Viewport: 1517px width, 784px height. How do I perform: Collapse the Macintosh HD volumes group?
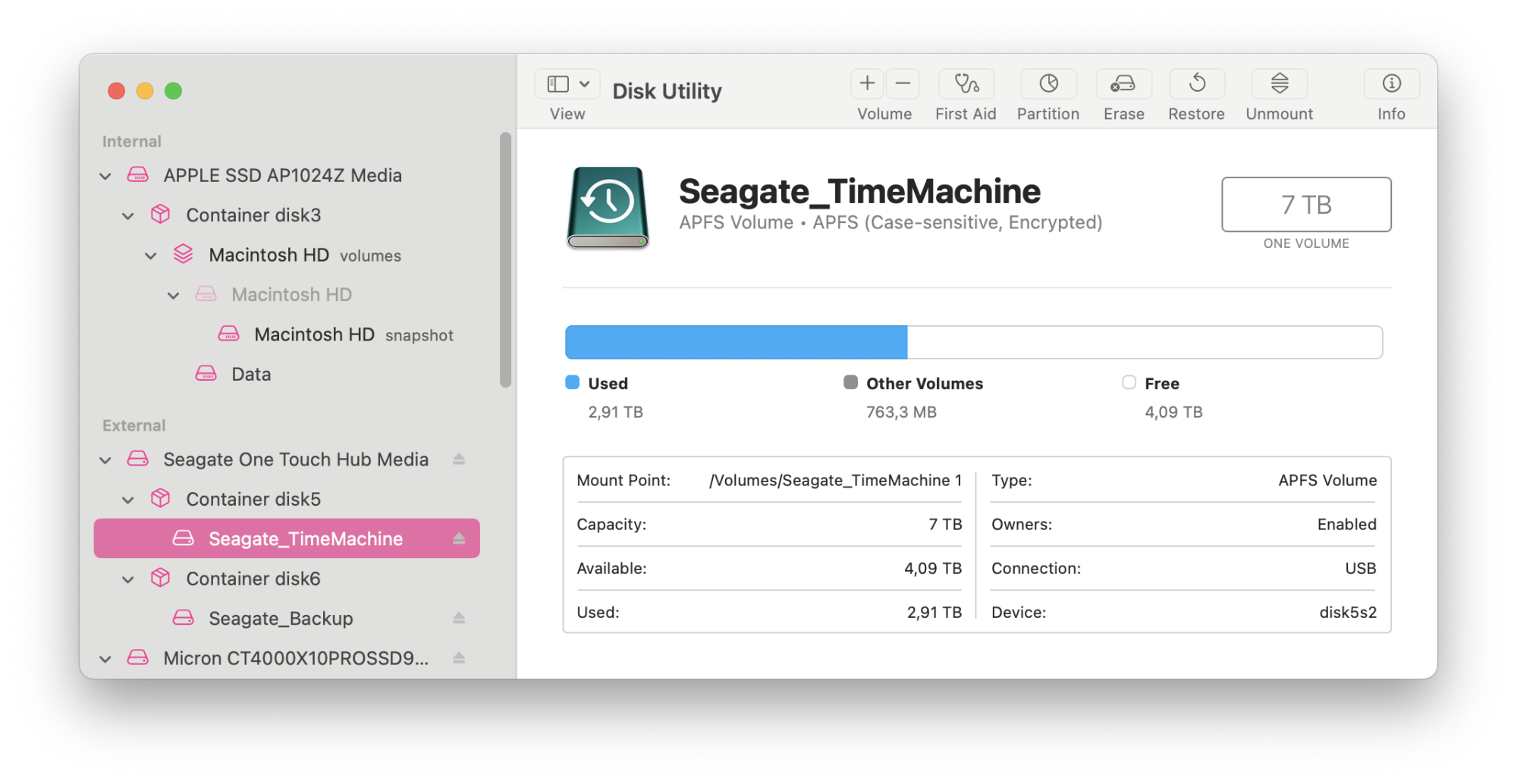click(151, 256)
